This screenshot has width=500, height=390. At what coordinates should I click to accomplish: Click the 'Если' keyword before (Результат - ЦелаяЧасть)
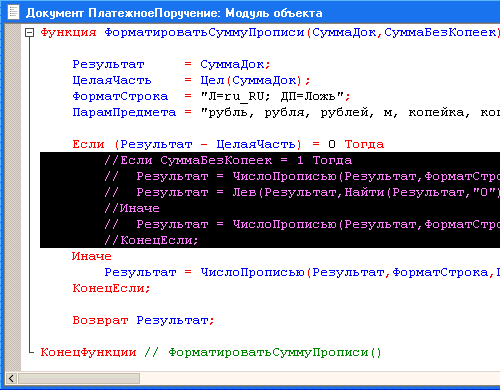coord(88,144)
